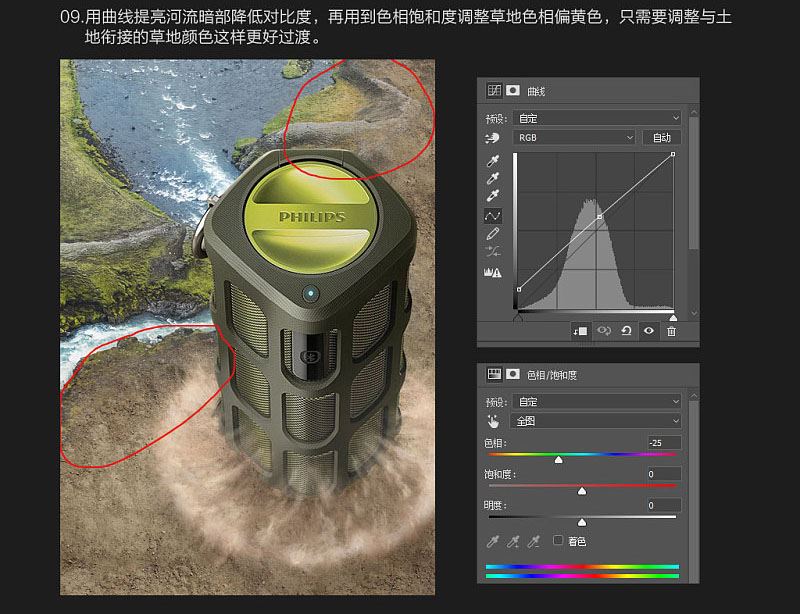Open the 全图 dropdown in Hue/Saturation panel
Image resolution: width=800 pixels, height=614 pixels.
[x=595, y=421]
